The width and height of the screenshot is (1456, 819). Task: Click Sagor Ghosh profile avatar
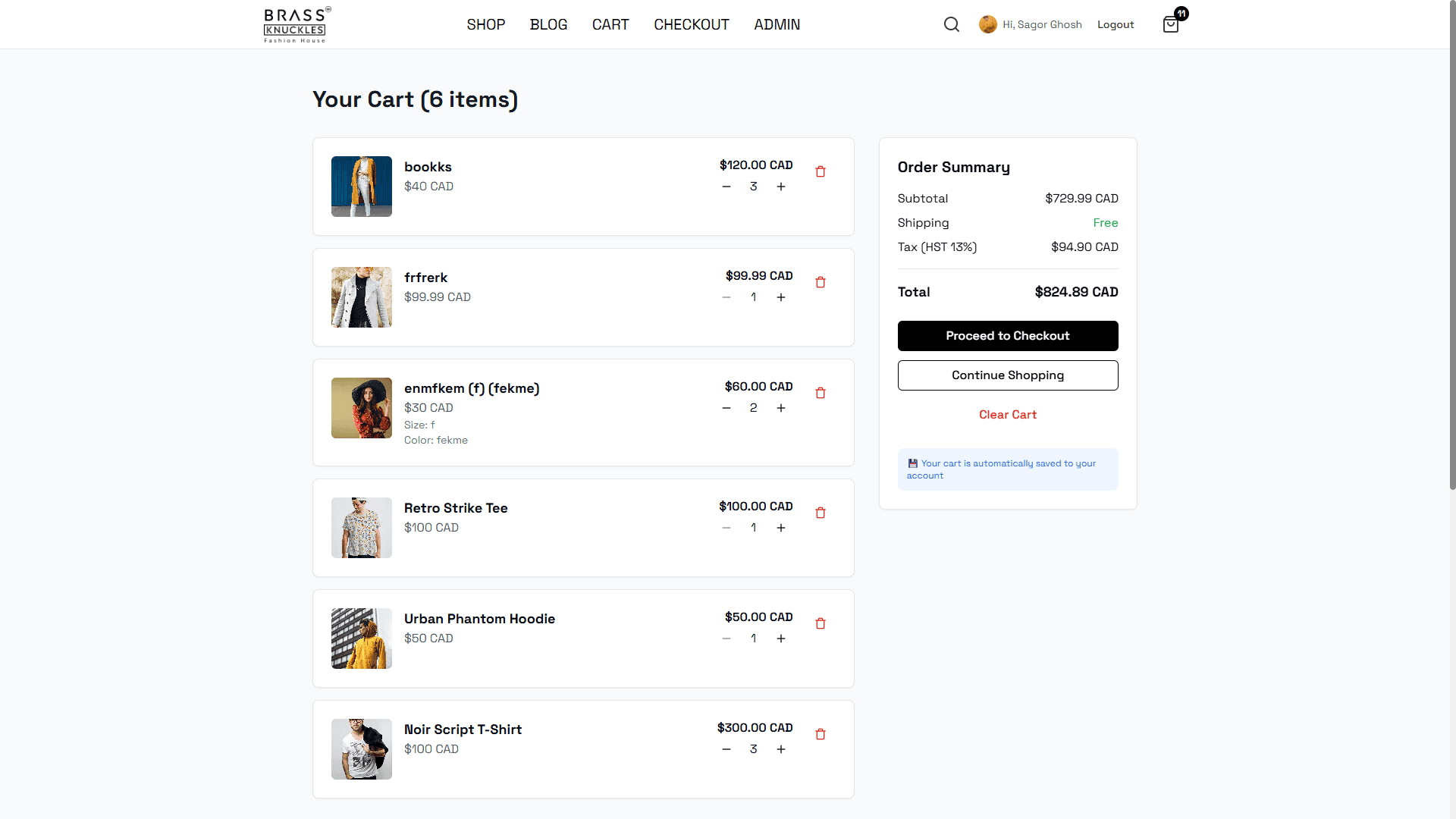[x=987, y=24]
